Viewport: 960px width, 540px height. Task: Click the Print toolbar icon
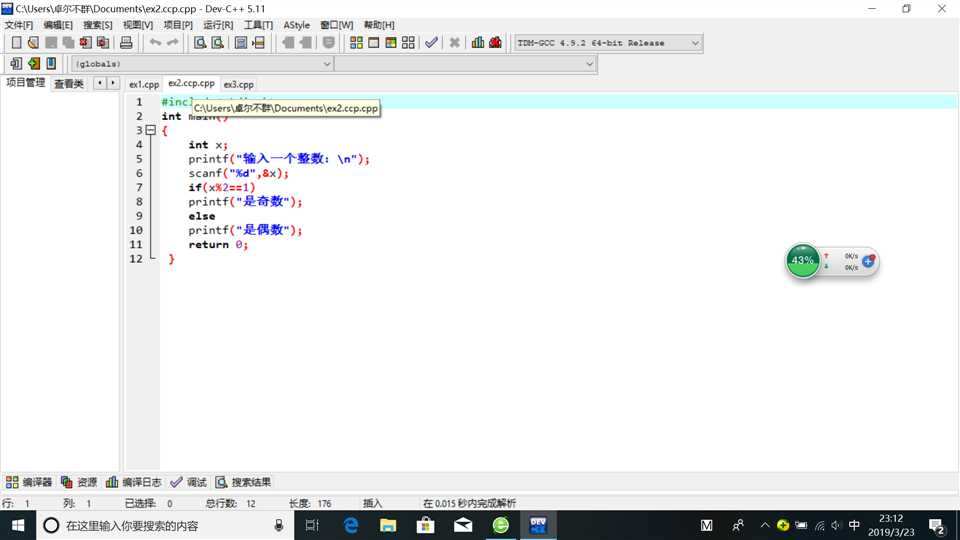click(x=126, y=42)
